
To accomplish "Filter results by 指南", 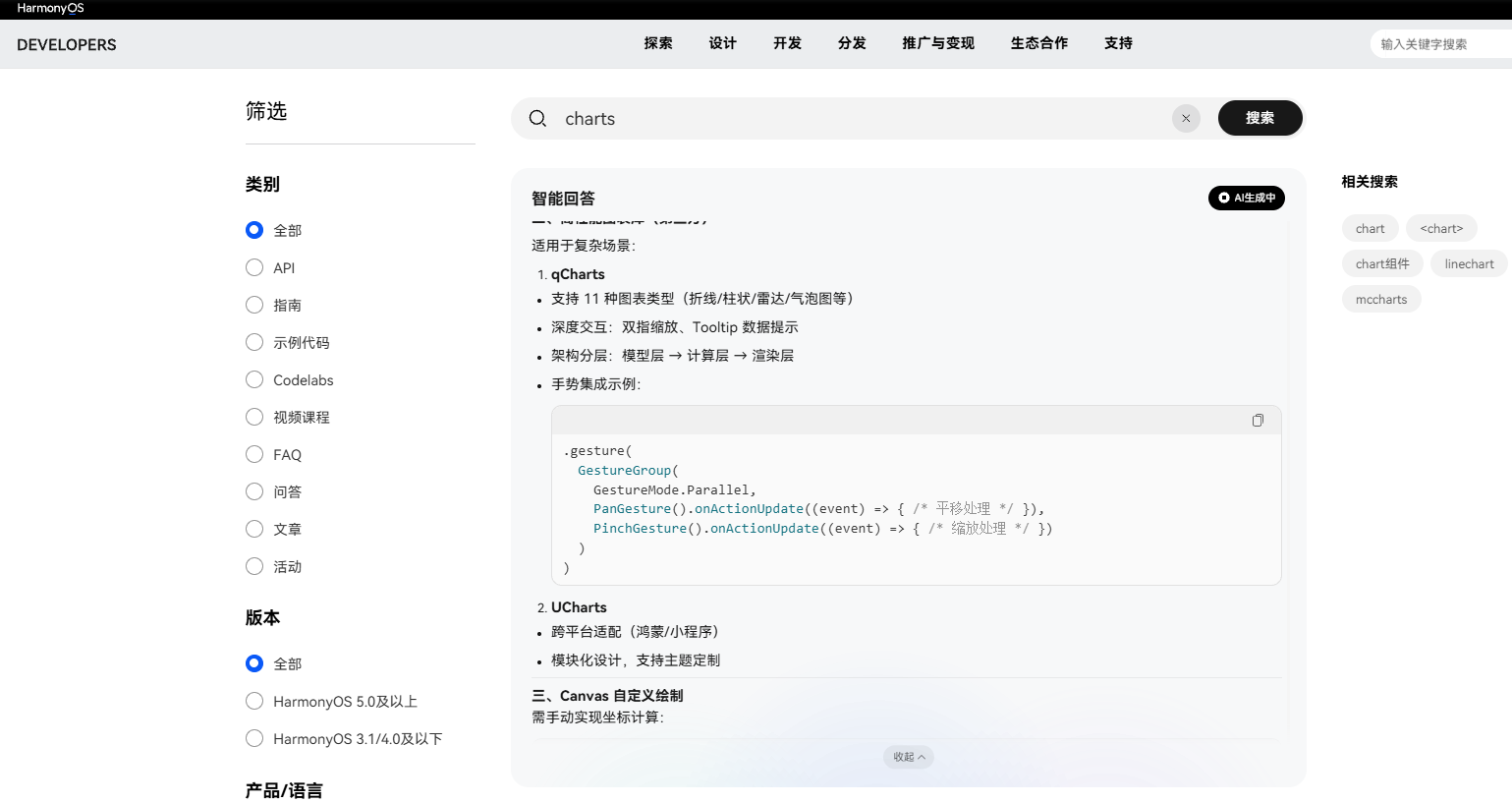I will click(254, 305).
